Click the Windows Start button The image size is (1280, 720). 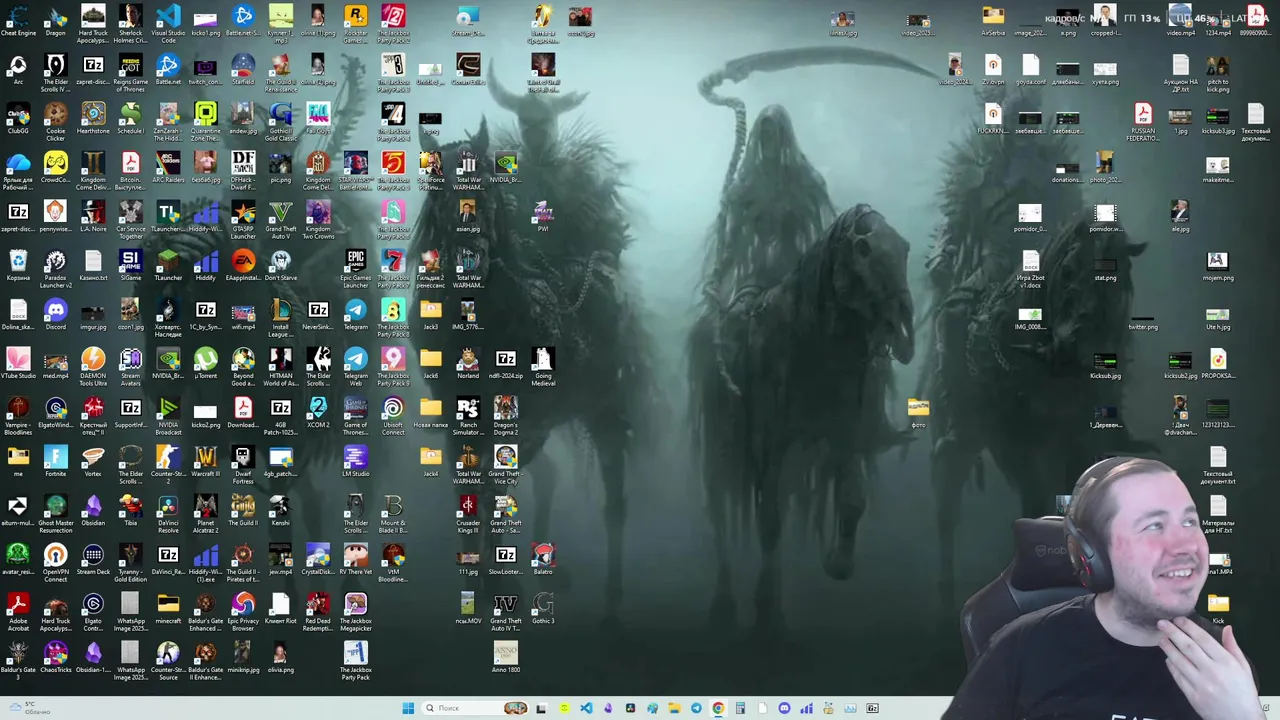click(408, 708)
